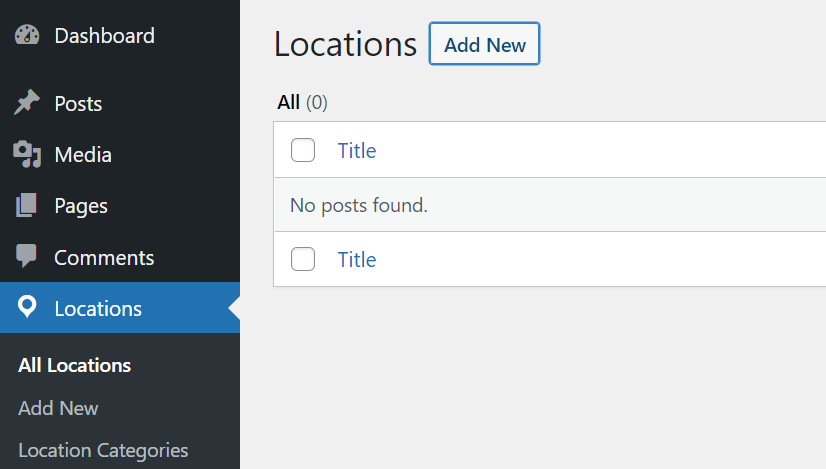Tick the select-all checkbox in the table header
The height and width of the screenshot is (469, 826).
click(303, 151)
